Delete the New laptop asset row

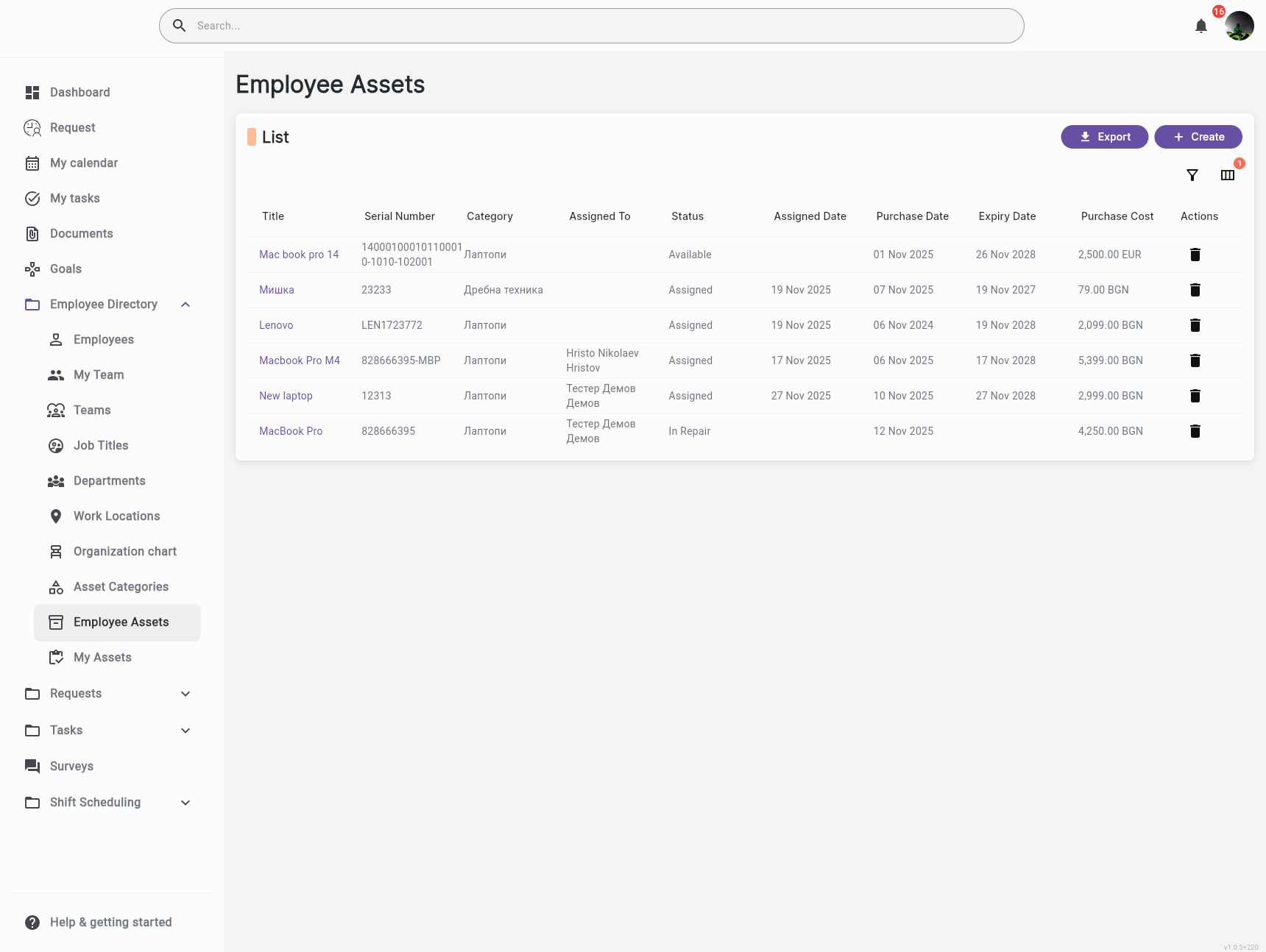pyautogui.click(x=1195, y=396)
